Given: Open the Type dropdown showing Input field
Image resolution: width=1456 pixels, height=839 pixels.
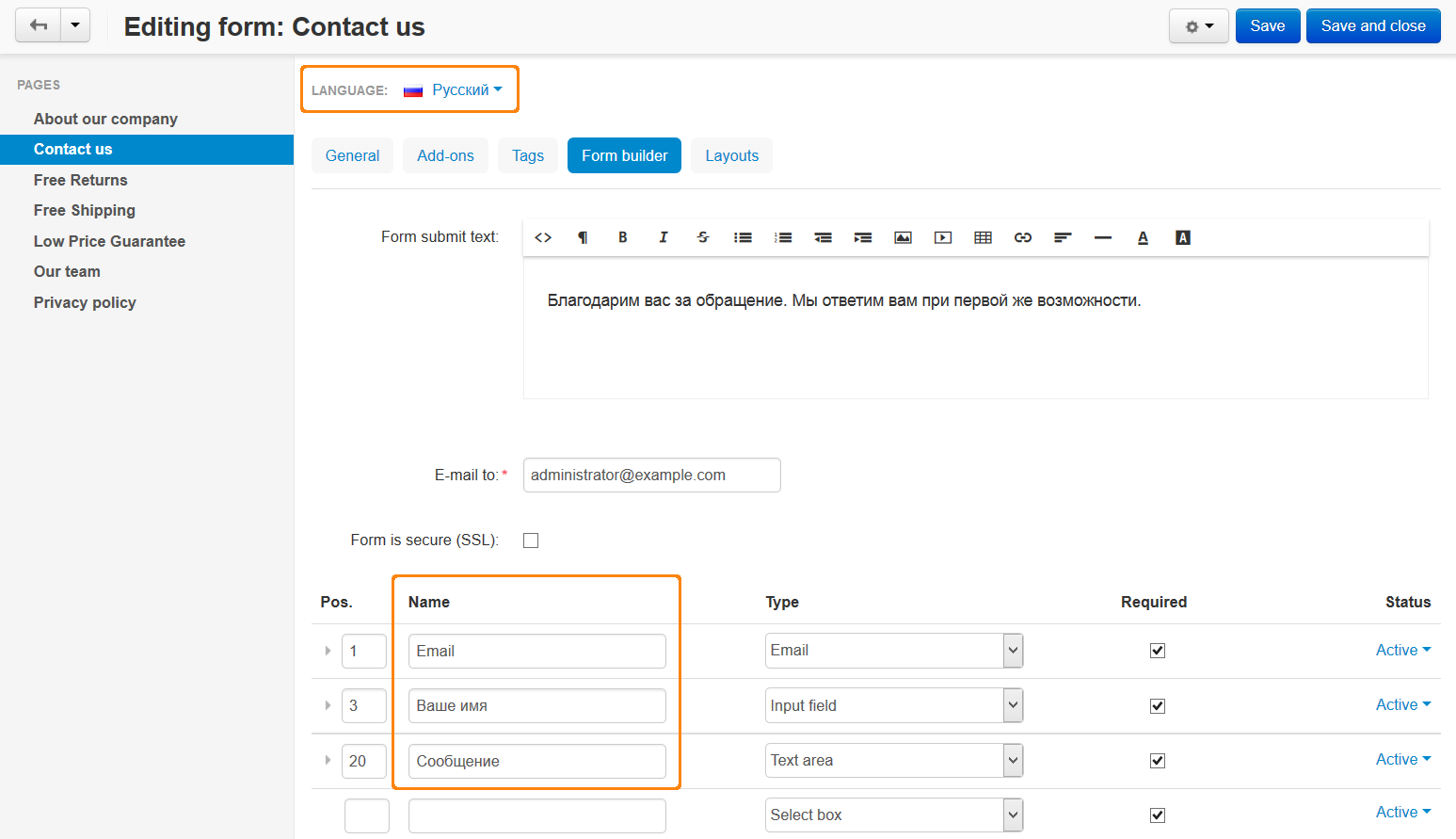Looking at the screenshot, I should tap(894, 705).
